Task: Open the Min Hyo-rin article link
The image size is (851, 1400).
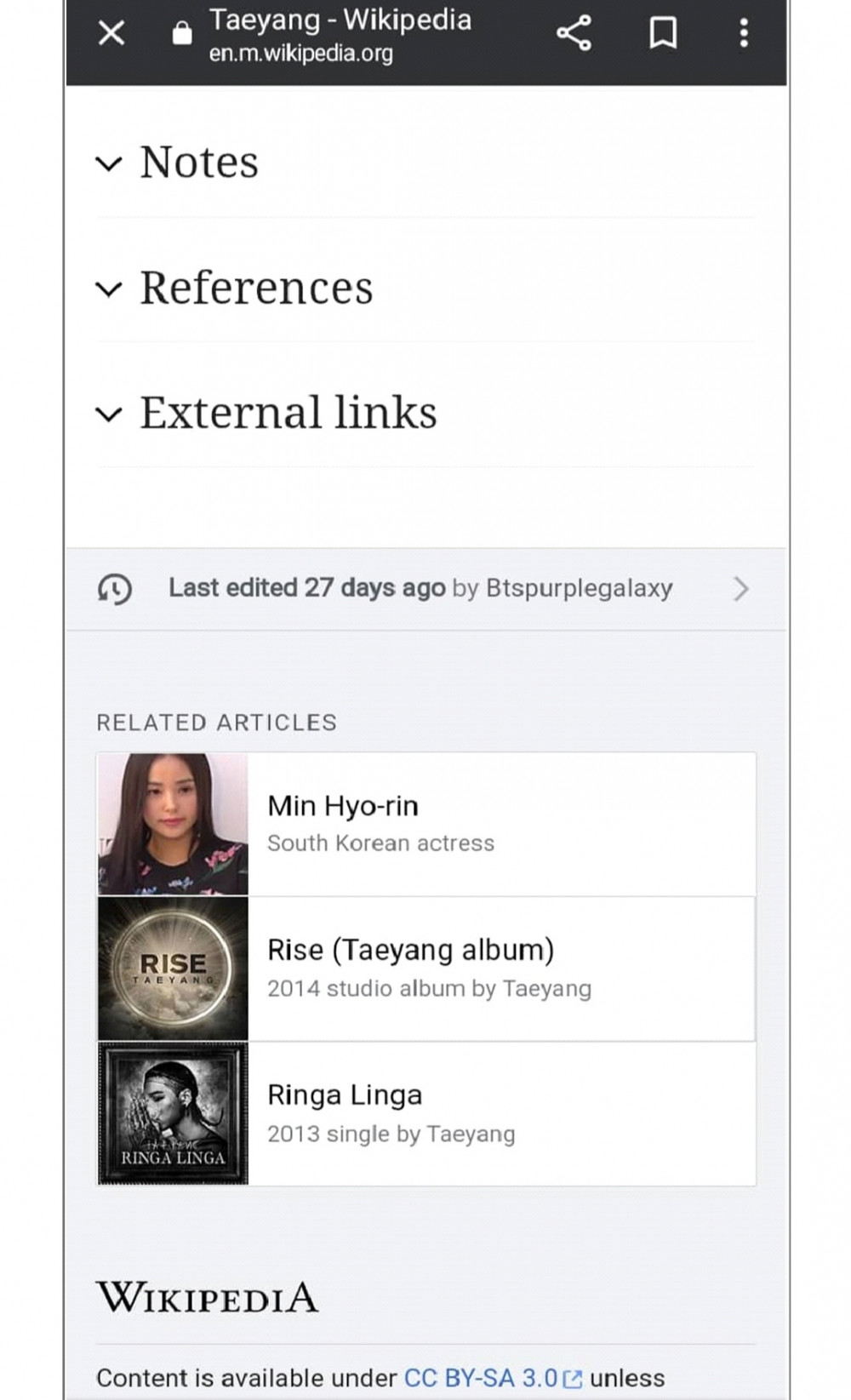Action: pyautogui.click(x=343, y=806)
